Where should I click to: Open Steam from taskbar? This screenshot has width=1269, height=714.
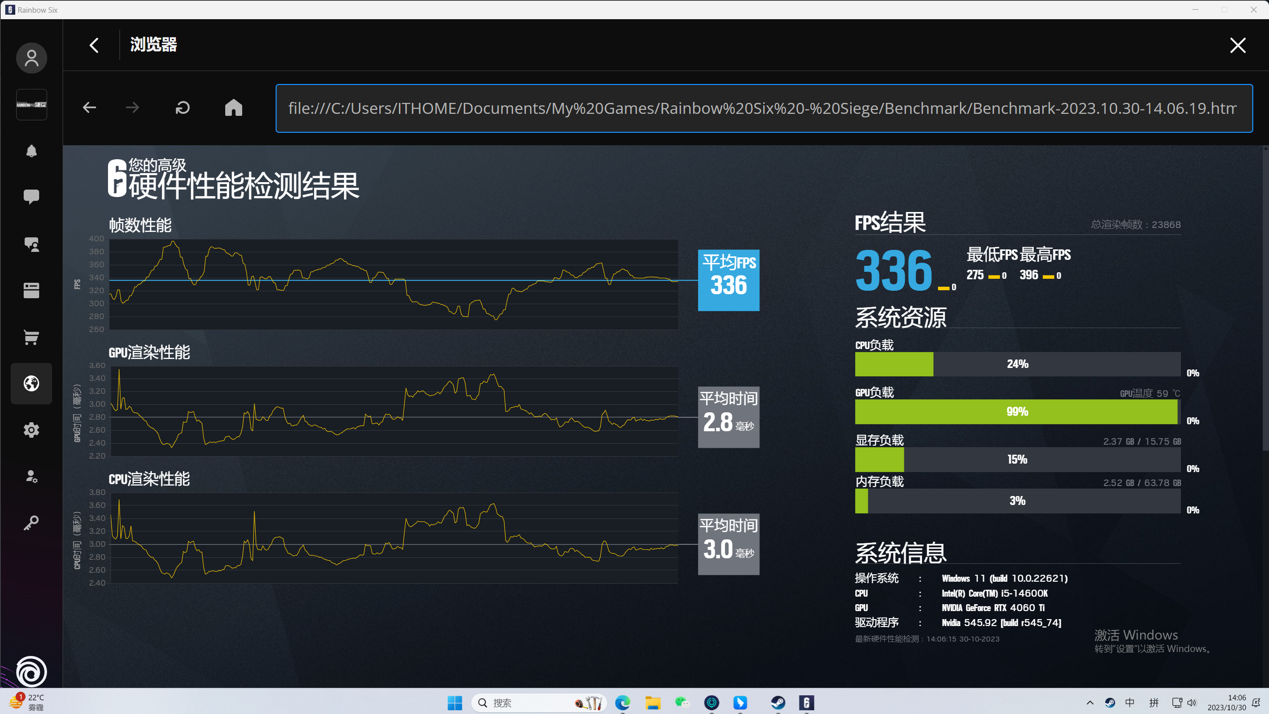pyautogui.click(x=778, y=702)
